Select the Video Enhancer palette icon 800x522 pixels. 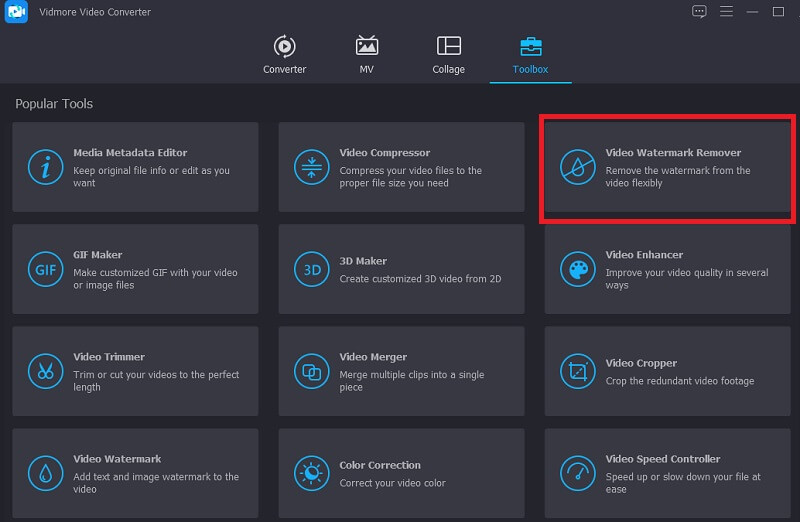[577, 269]
